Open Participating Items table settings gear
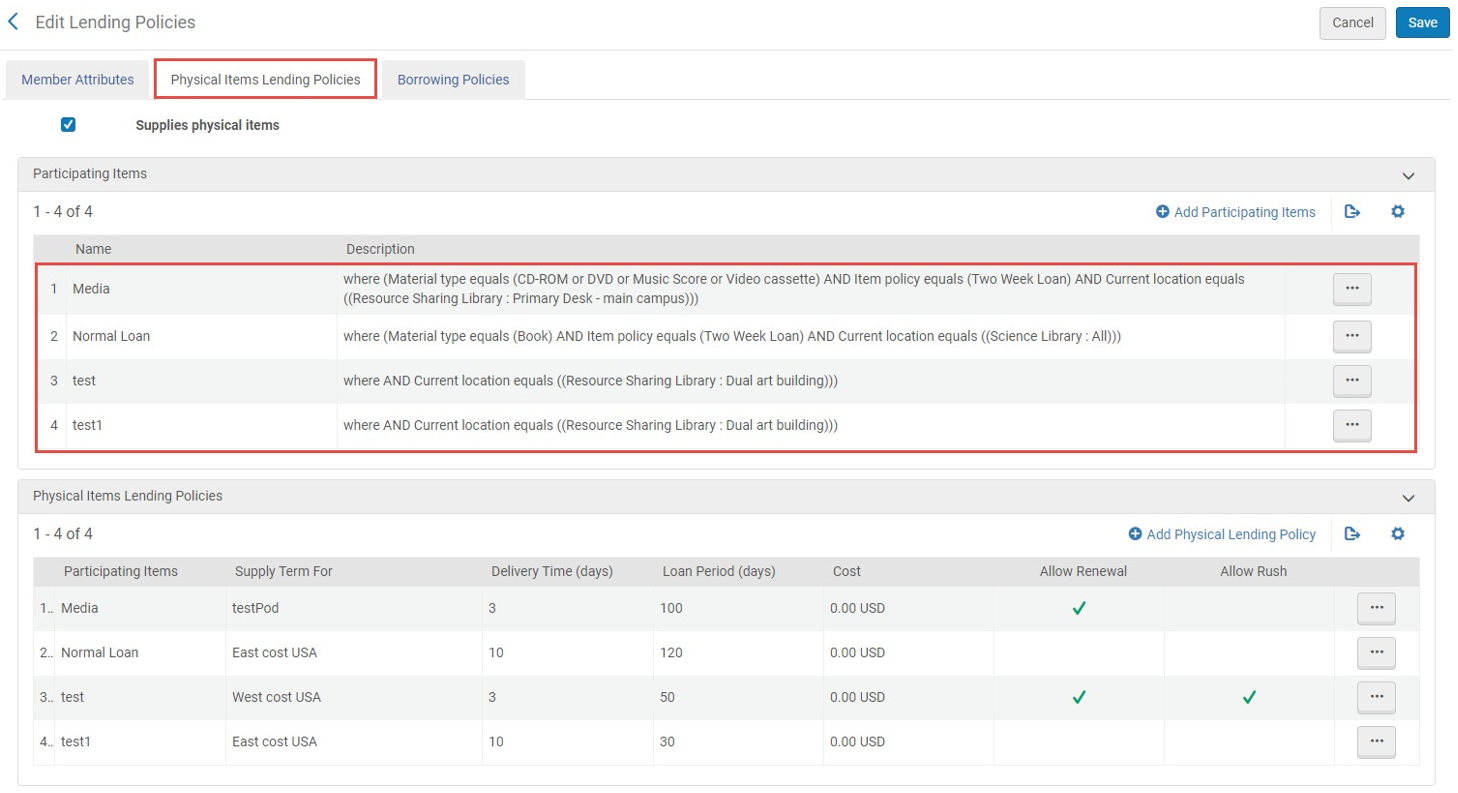Viewport: 1458px width, 793px height. (1398, 212)
